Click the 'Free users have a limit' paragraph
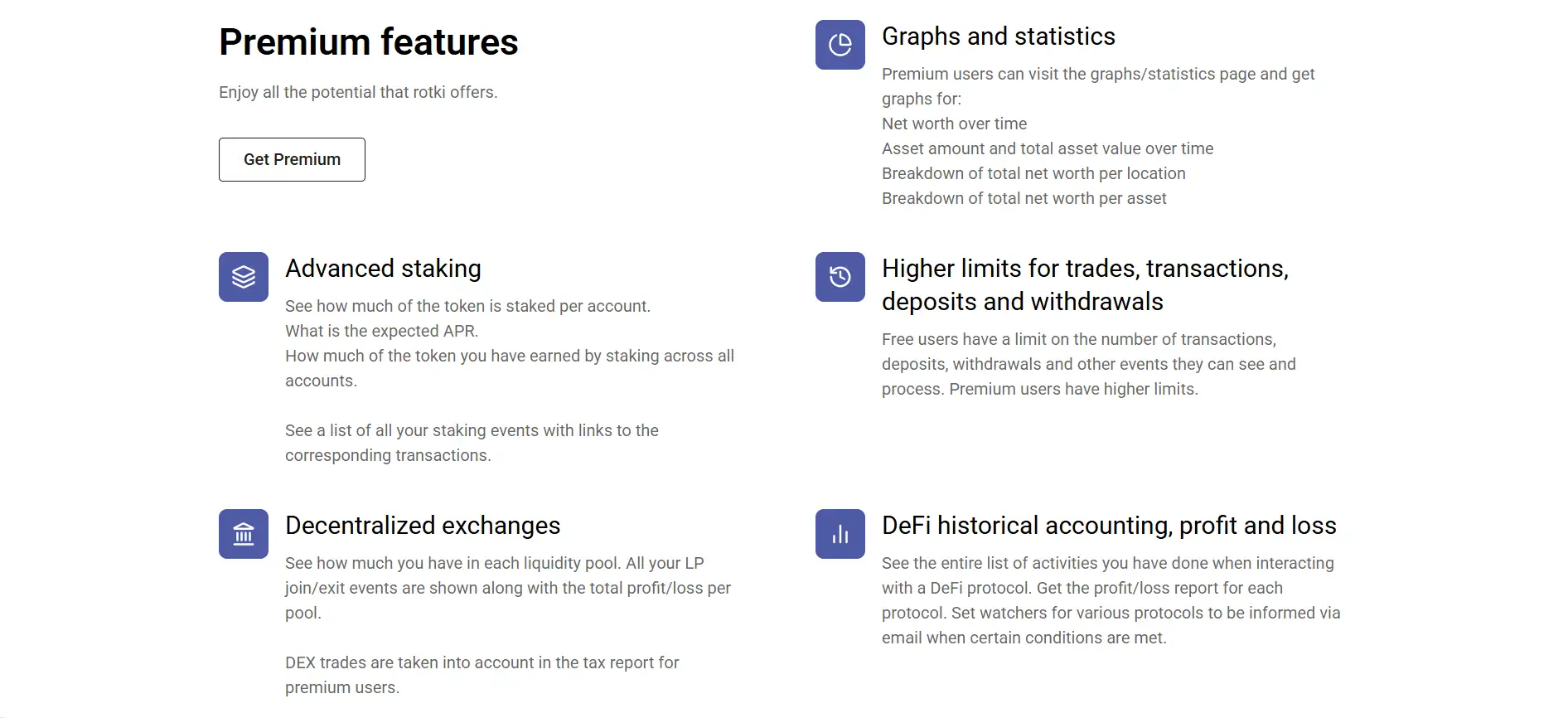The image size is (1568, 718). click(1088, 364)
